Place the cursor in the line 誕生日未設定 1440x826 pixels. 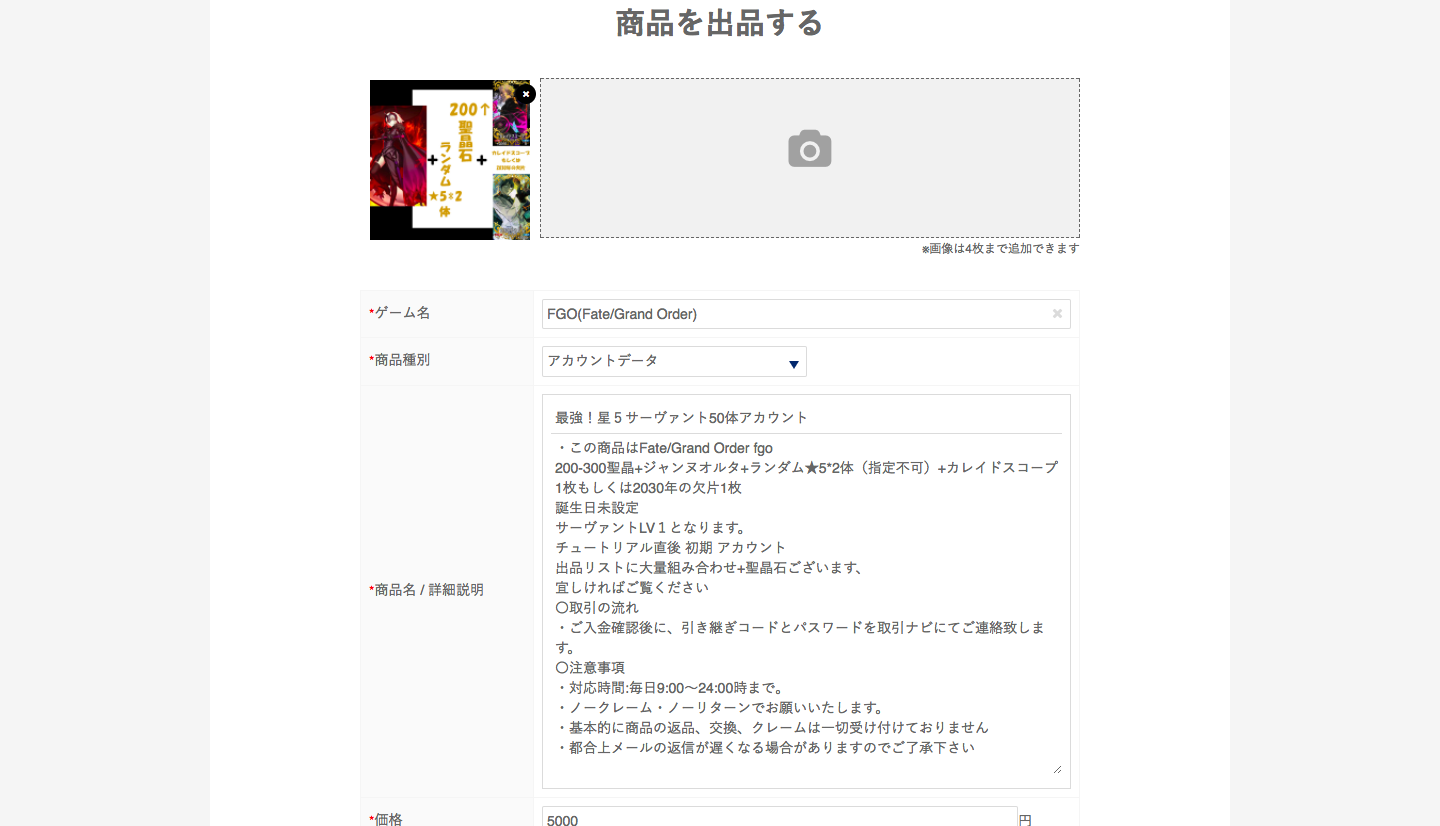coord(597,508)
